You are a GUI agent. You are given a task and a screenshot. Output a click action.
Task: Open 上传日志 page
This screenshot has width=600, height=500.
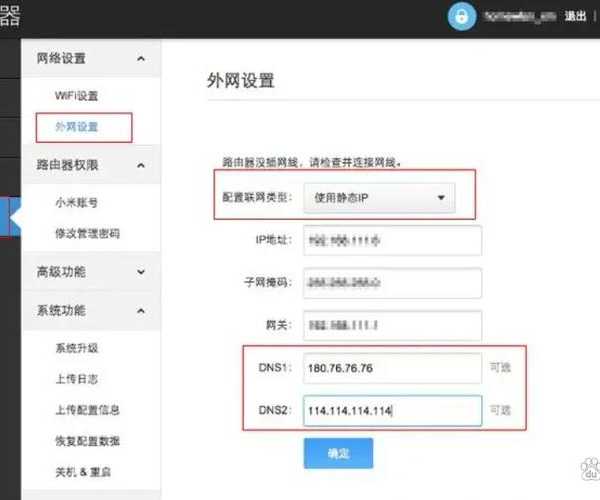click(76, 379)
